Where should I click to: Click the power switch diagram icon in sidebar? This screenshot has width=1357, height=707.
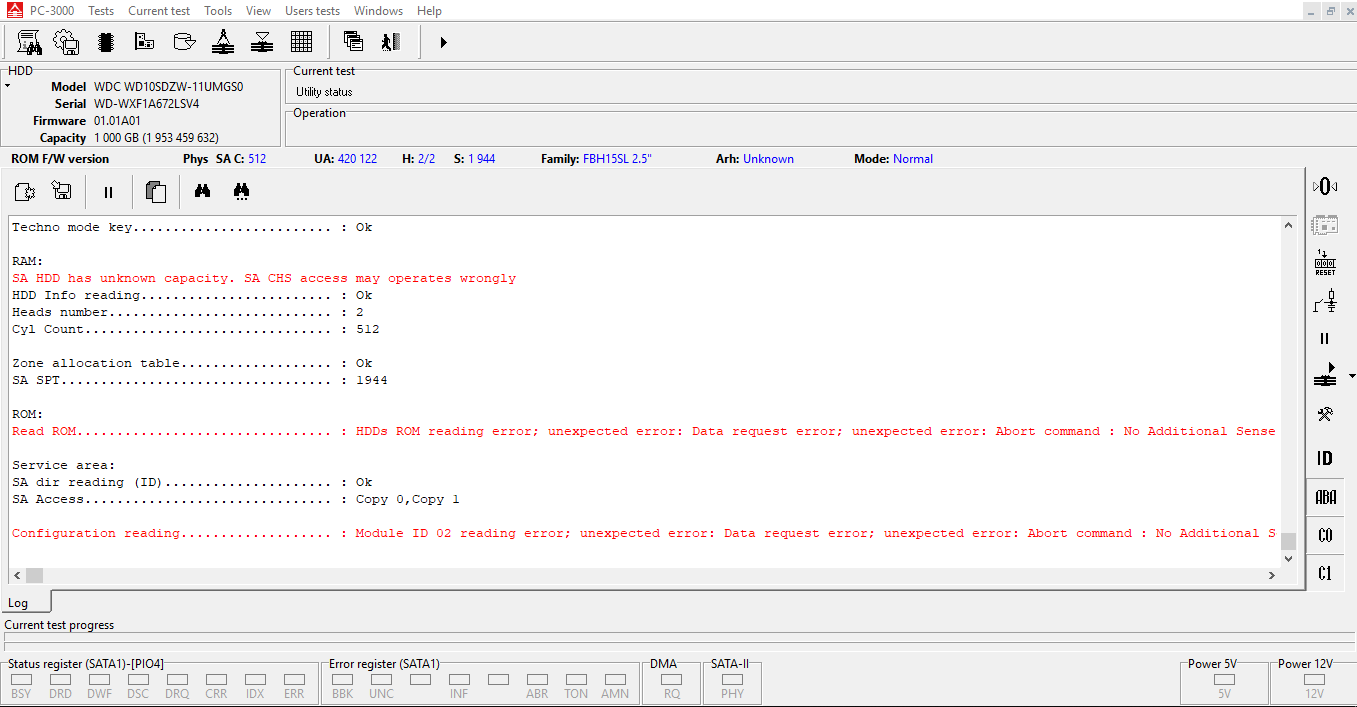click(1325, 301)
